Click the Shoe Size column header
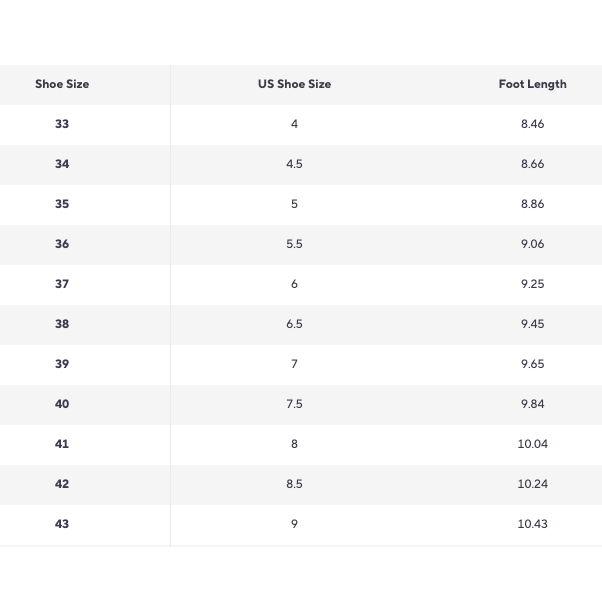 (x=62, y=84)
